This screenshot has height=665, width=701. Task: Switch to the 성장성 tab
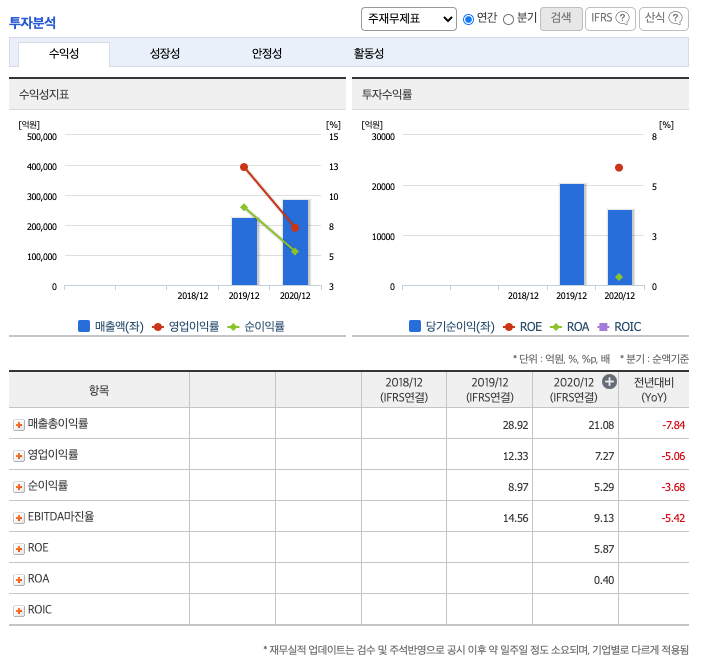(165, 54)
